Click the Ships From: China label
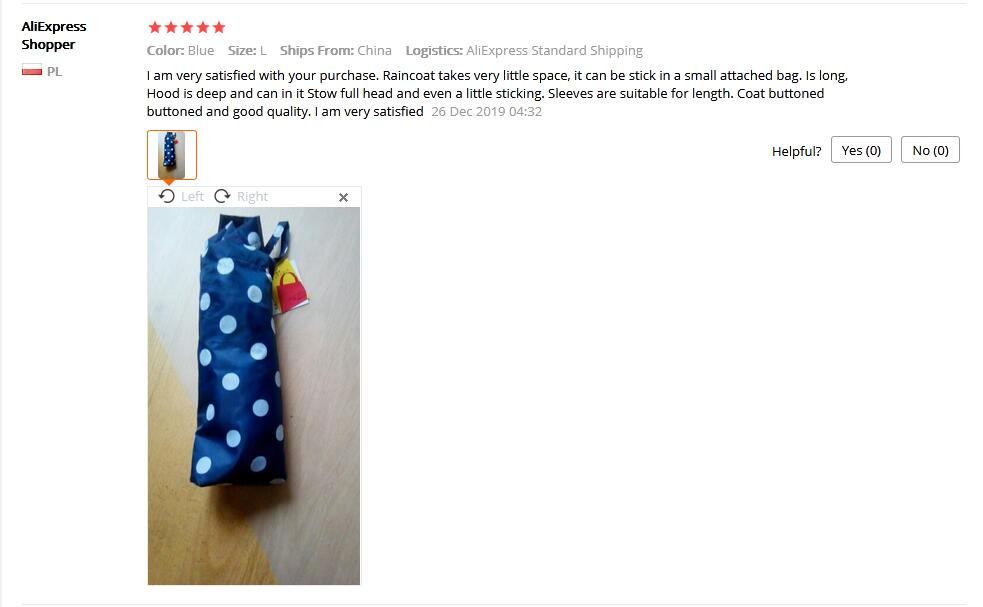 coord(335,51)
